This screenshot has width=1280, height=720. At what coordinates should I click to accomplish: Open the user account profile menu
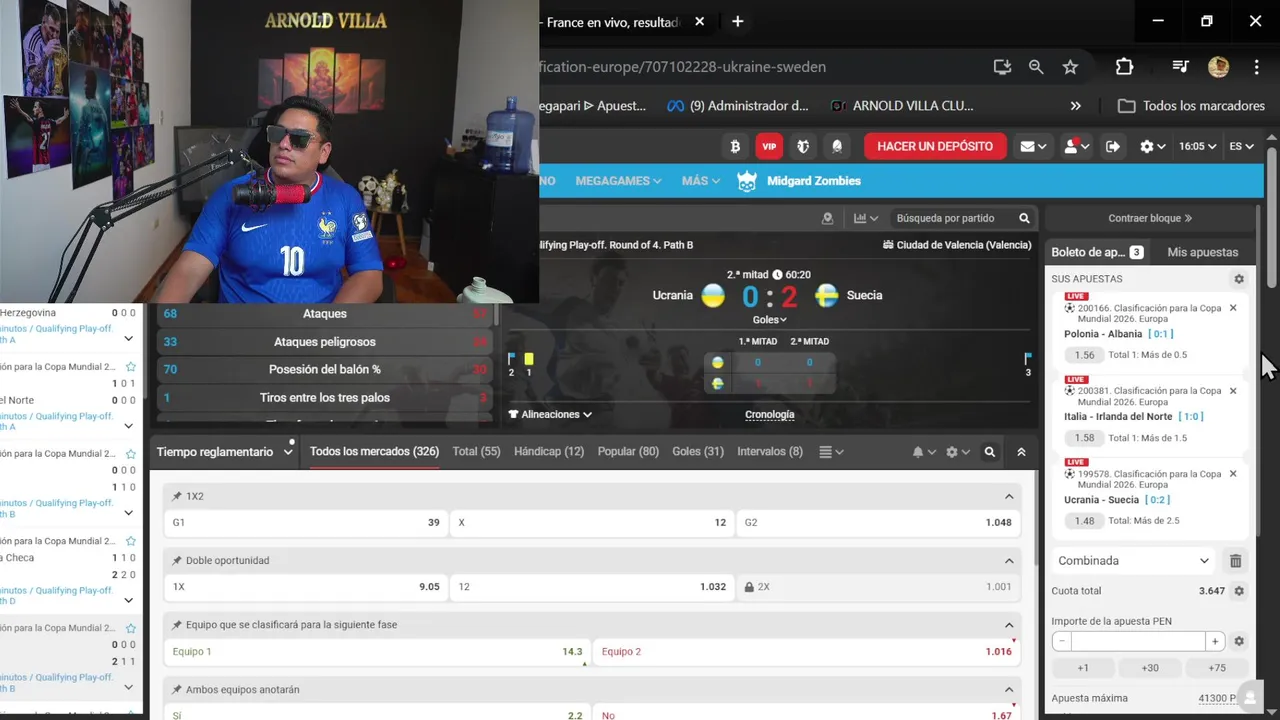pyautogui.click(x=1076, y=146)
